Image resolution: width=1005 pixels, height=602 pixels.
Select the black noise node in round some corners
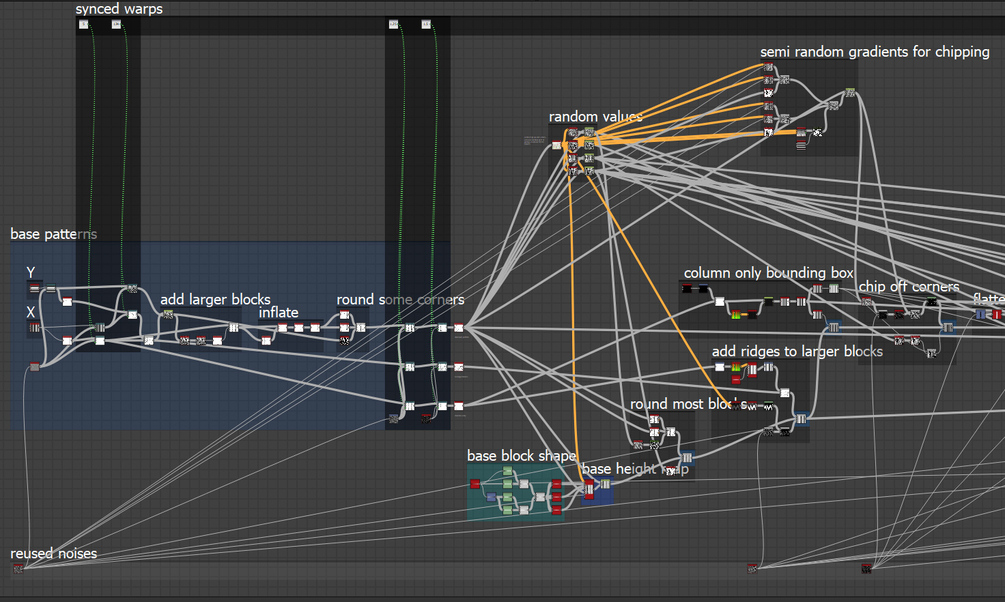[345, 341]
